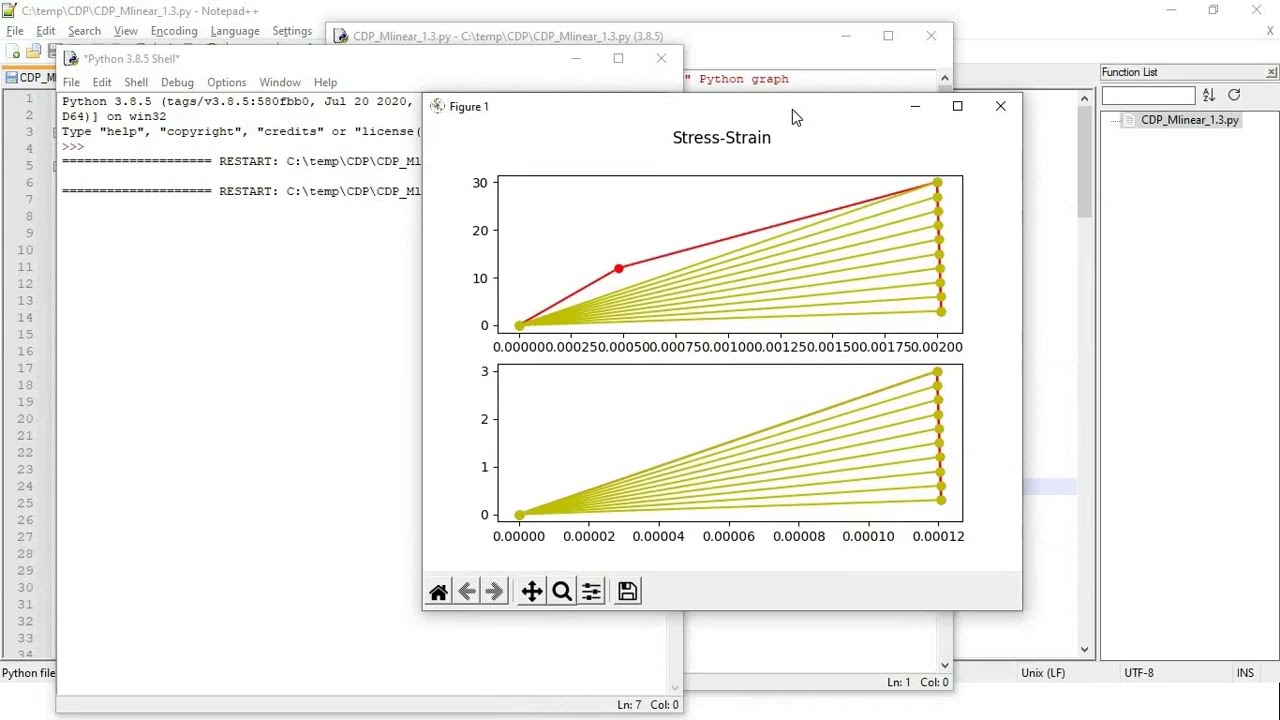Click UTF-8 in Notepad++ status bar
Viewport: 1280px width, 720px height.
pyautogui.click(x=1139, y=673)
